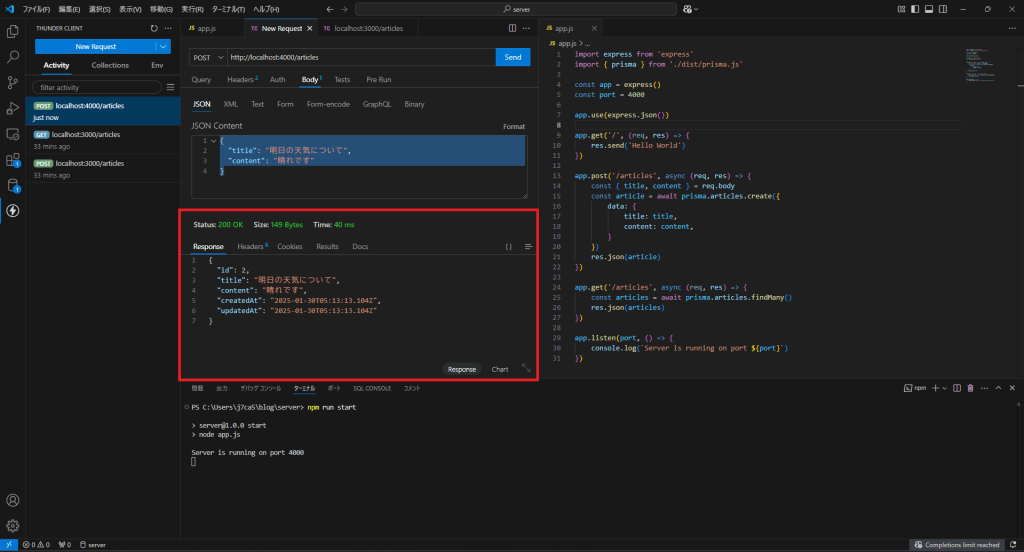Switch to the Collections tab
Image resolution: width=1024 pixels, height=552 pixels.
[110, 65]
